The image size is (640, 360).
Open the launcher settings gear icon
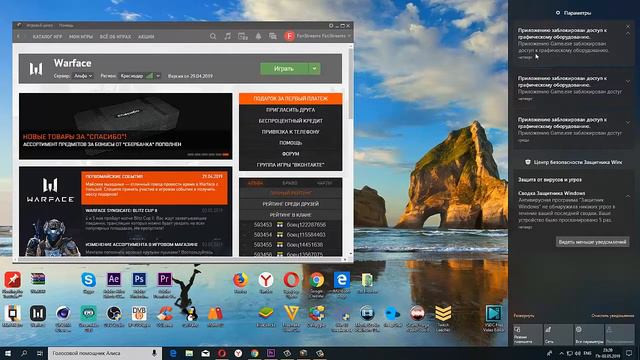[x=331, y=26]
